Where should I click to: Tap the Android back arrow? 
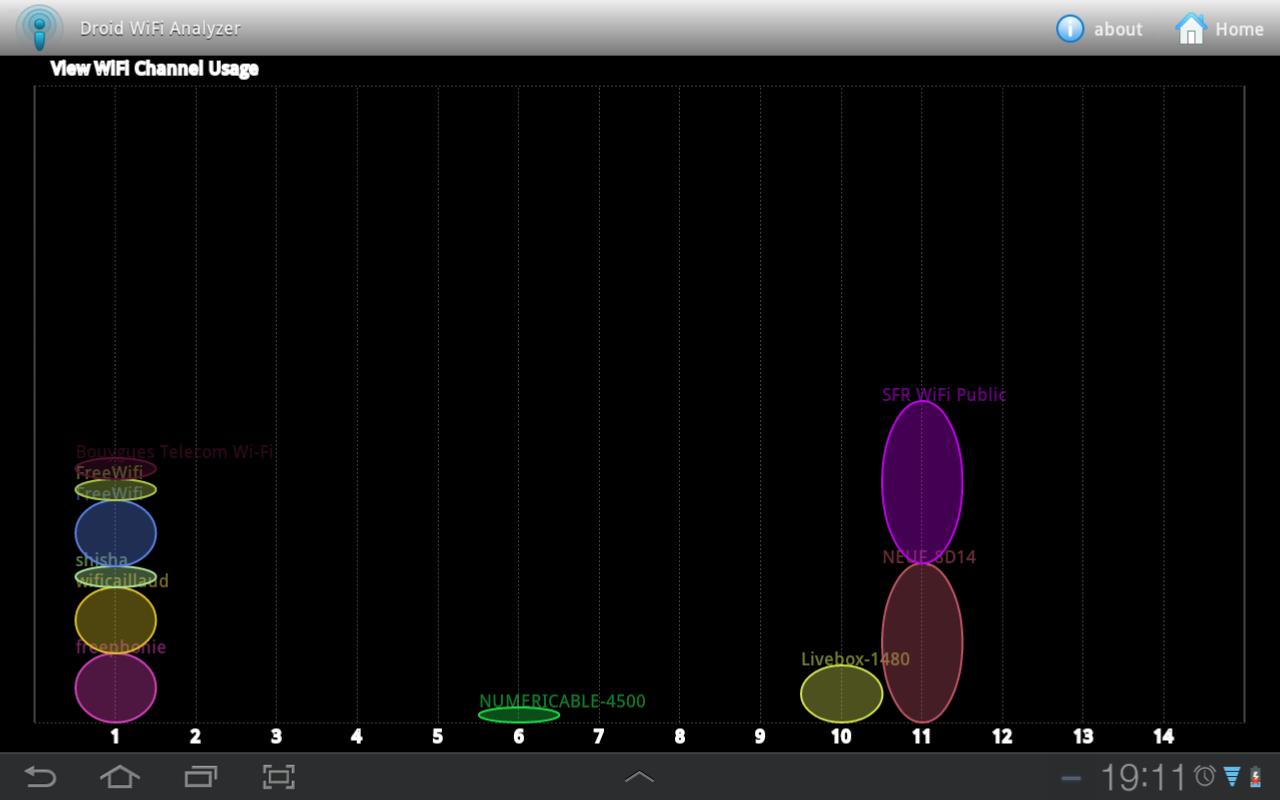(40, 777)
